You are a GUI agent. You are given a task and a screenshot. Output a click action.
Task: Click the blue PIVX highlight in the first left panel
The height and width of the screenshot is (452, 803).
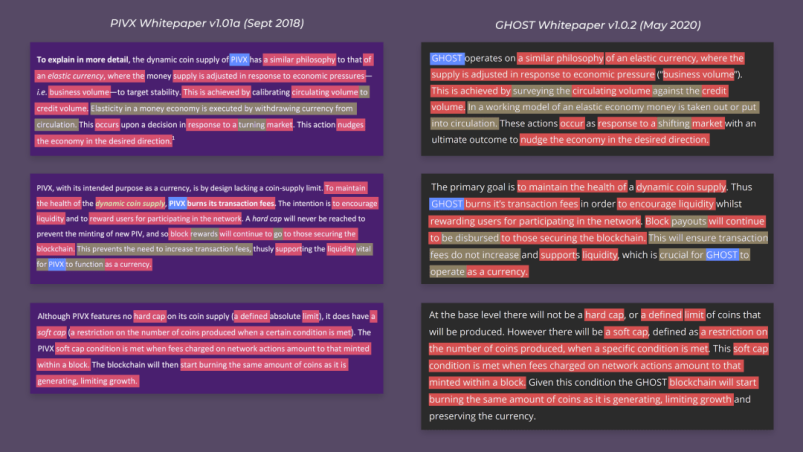[239, 59]
